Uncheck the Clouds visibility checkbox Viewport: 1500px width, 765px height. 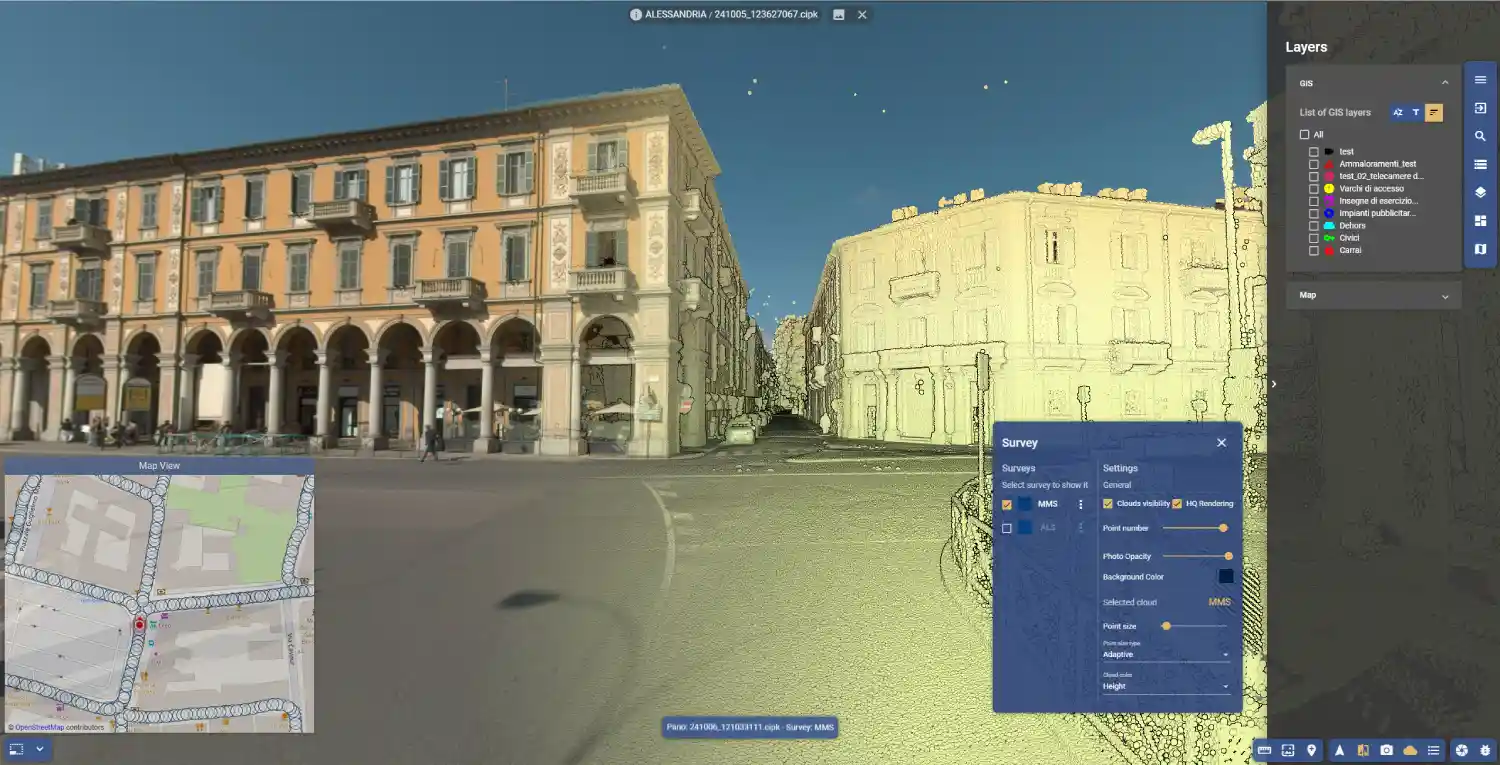click(x=1108, y=504)
